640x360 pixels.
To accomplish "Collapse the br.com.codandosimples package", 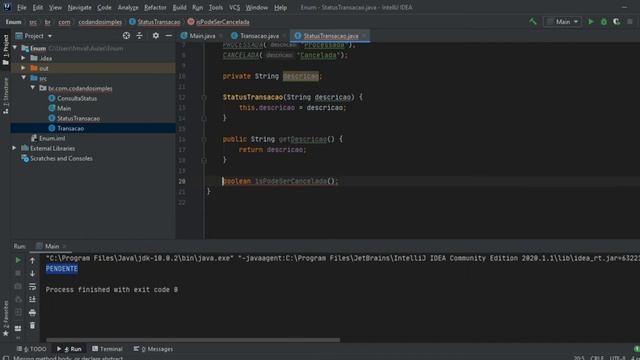I will point(33,88).
